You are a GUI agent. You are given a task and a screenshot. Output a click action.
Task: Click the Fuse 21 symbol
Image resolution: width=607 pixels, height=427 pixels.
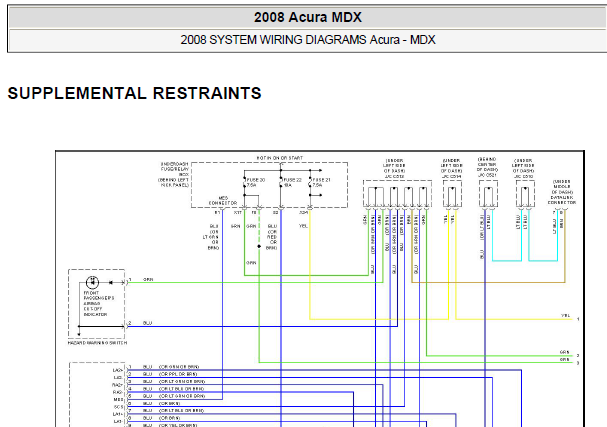pos(310,182)
